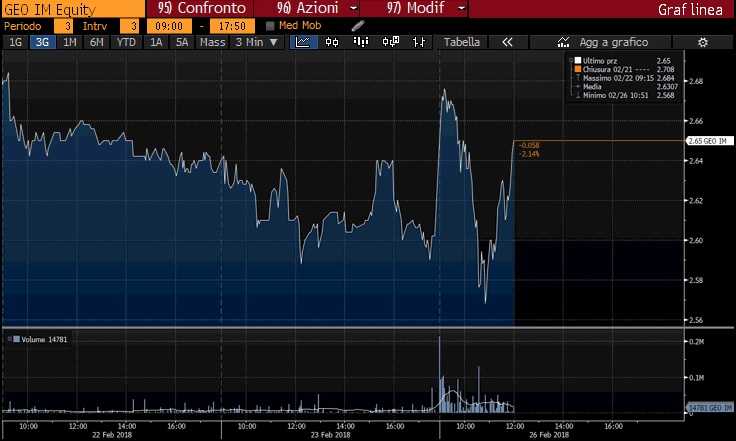Click the 2.65 GEO IM price tag
The image size is (736, 441).
pos(710,141)
